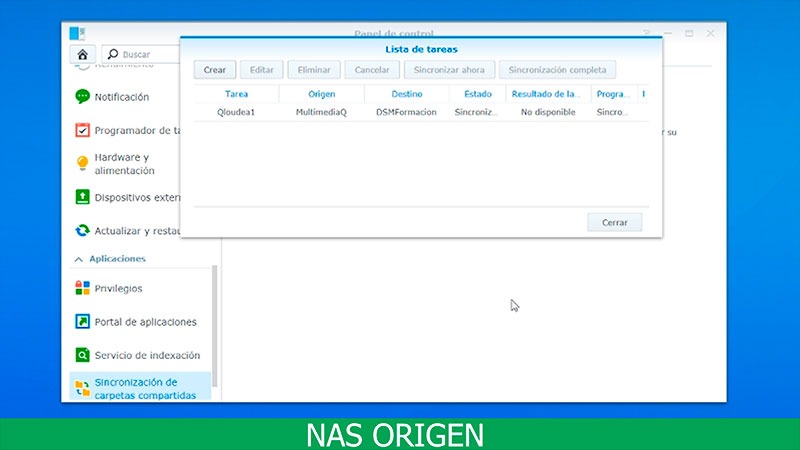
Task: Click the Cancelar button
Action: click(x=372, y=70)
